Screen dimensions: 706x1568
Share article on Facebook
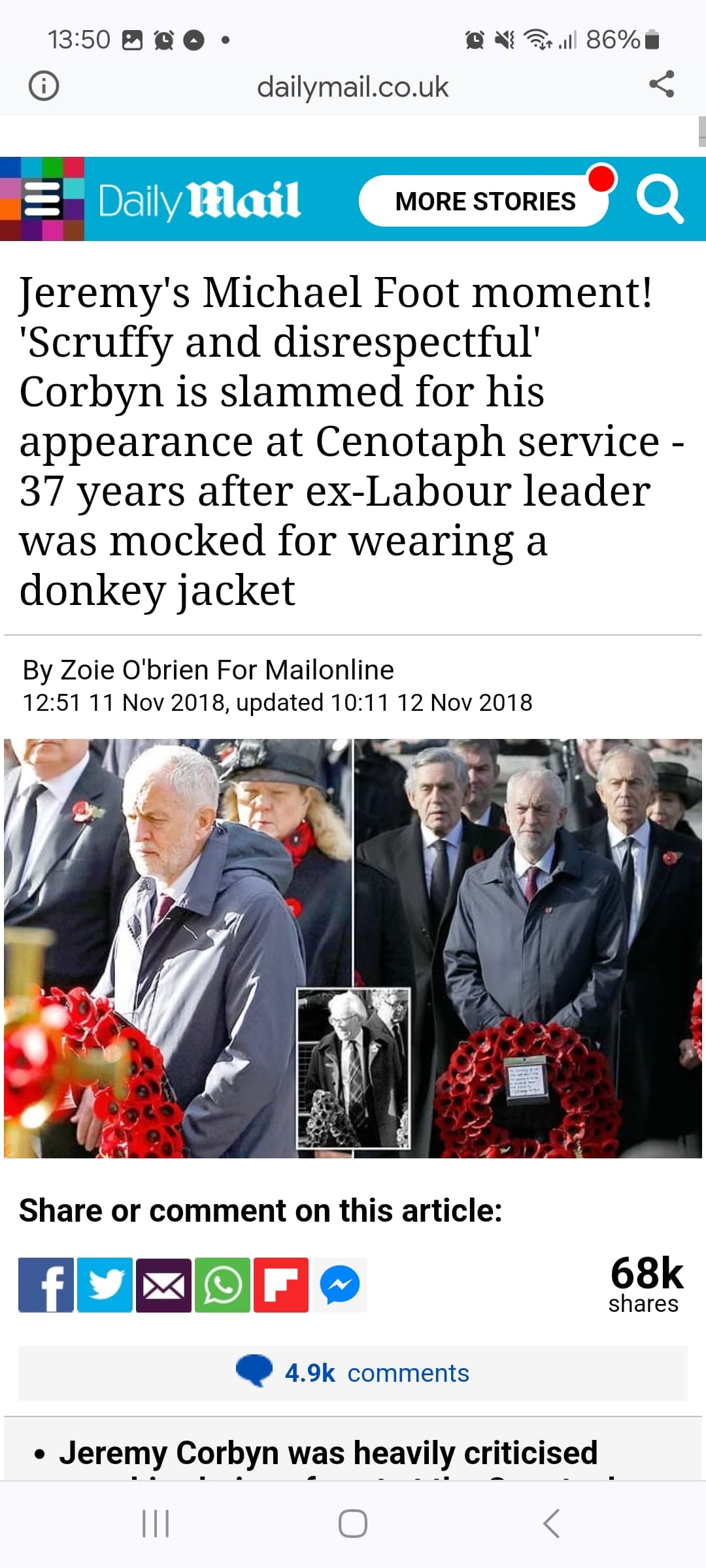tap(46, 1284)
